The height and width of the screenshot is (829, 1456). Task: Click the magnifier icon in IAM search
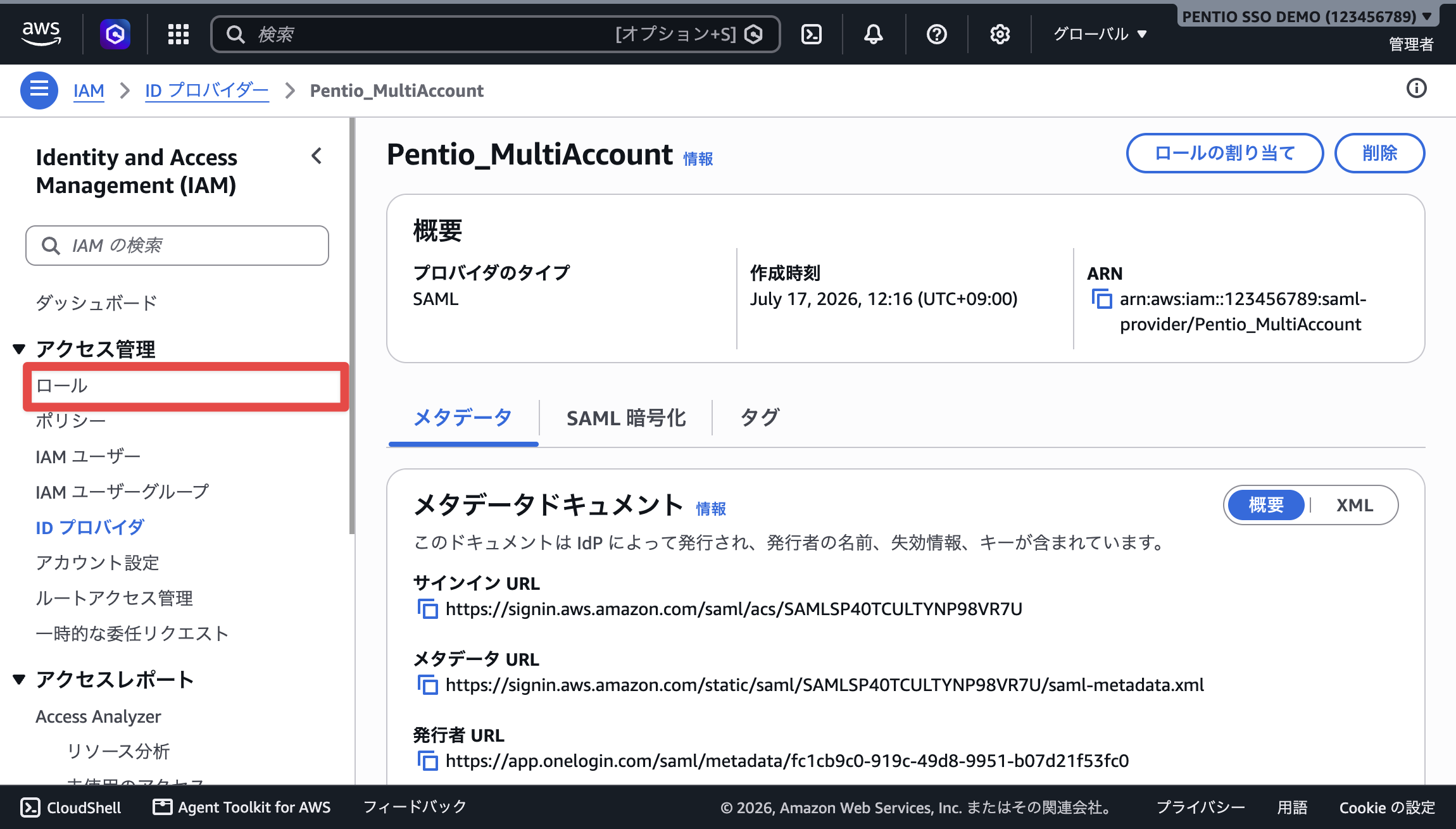[51, 246]
